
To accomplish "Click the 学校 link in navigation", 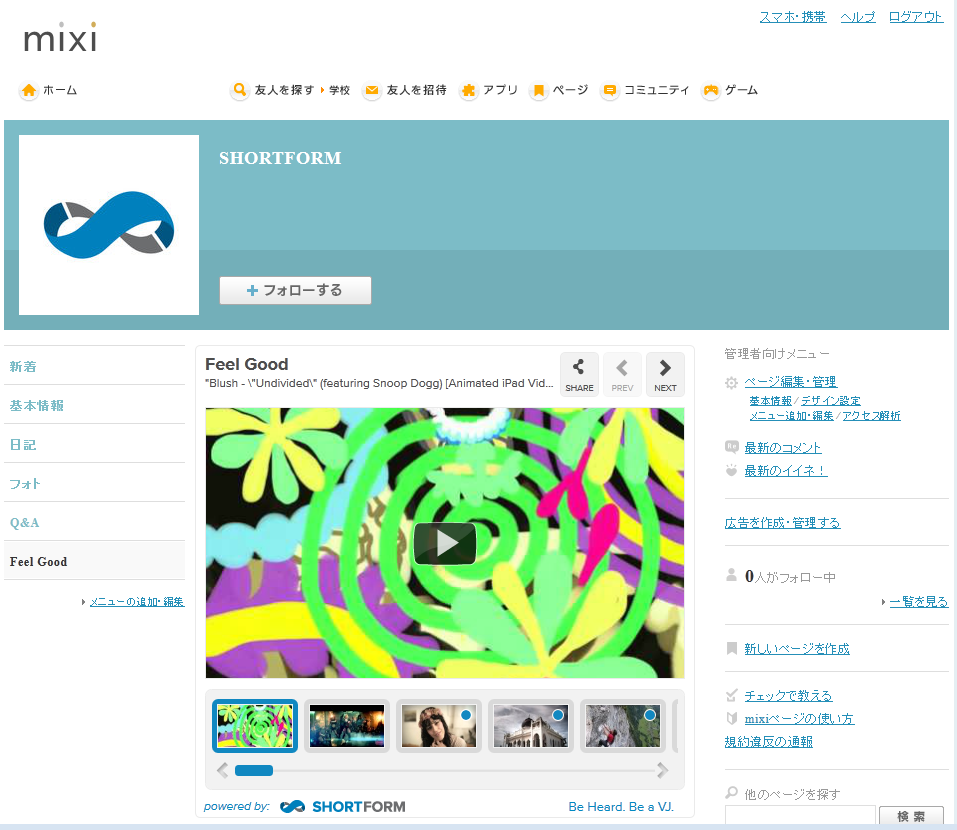I will point(339,90).
